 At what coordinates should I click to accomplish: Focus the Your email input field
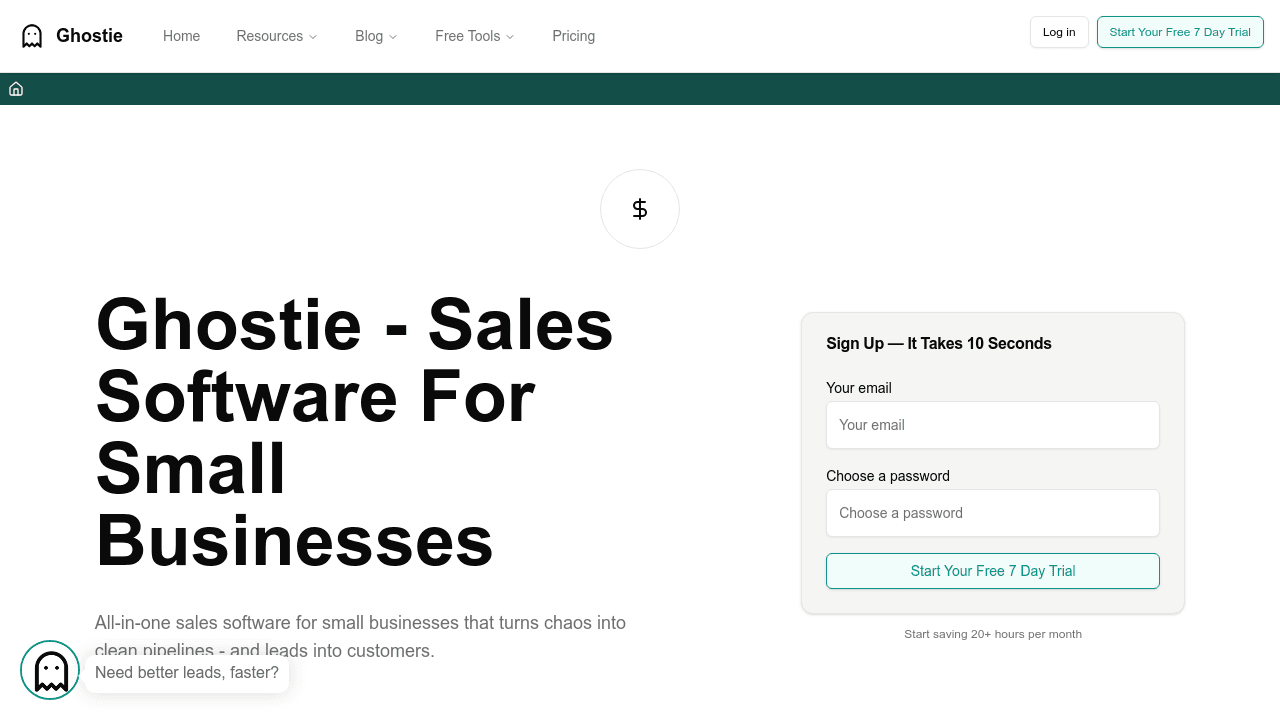tap(992, 425)
